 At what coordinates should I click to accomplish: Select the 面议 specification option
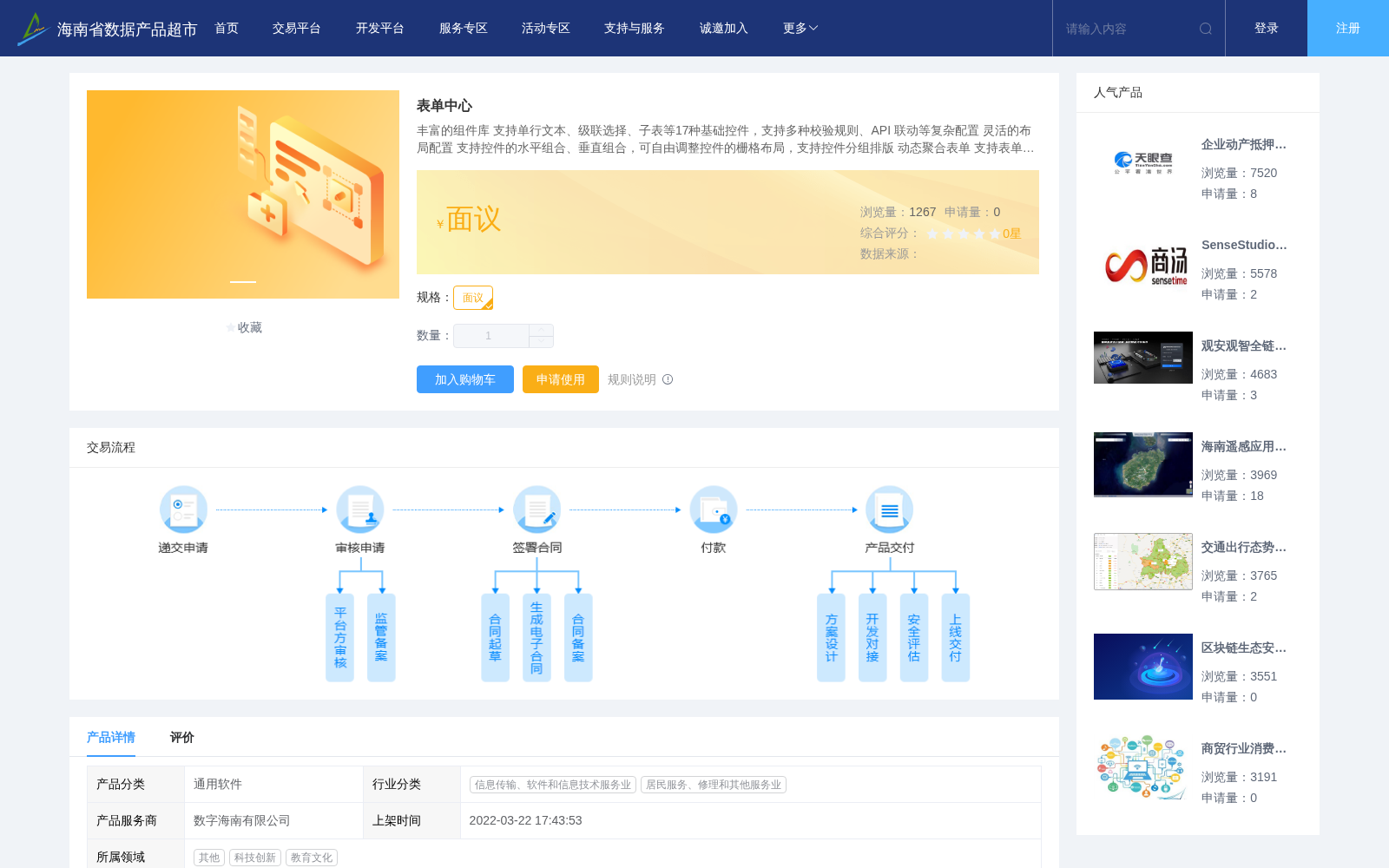pos(473,298)
